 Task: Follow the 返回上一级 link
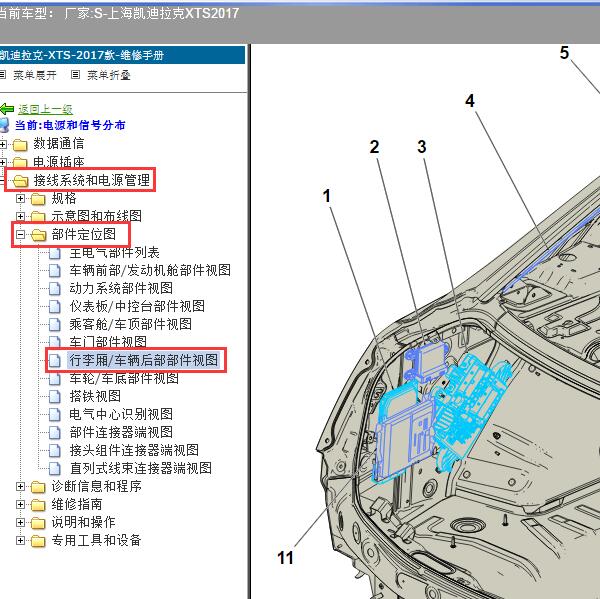coord(45,109)
